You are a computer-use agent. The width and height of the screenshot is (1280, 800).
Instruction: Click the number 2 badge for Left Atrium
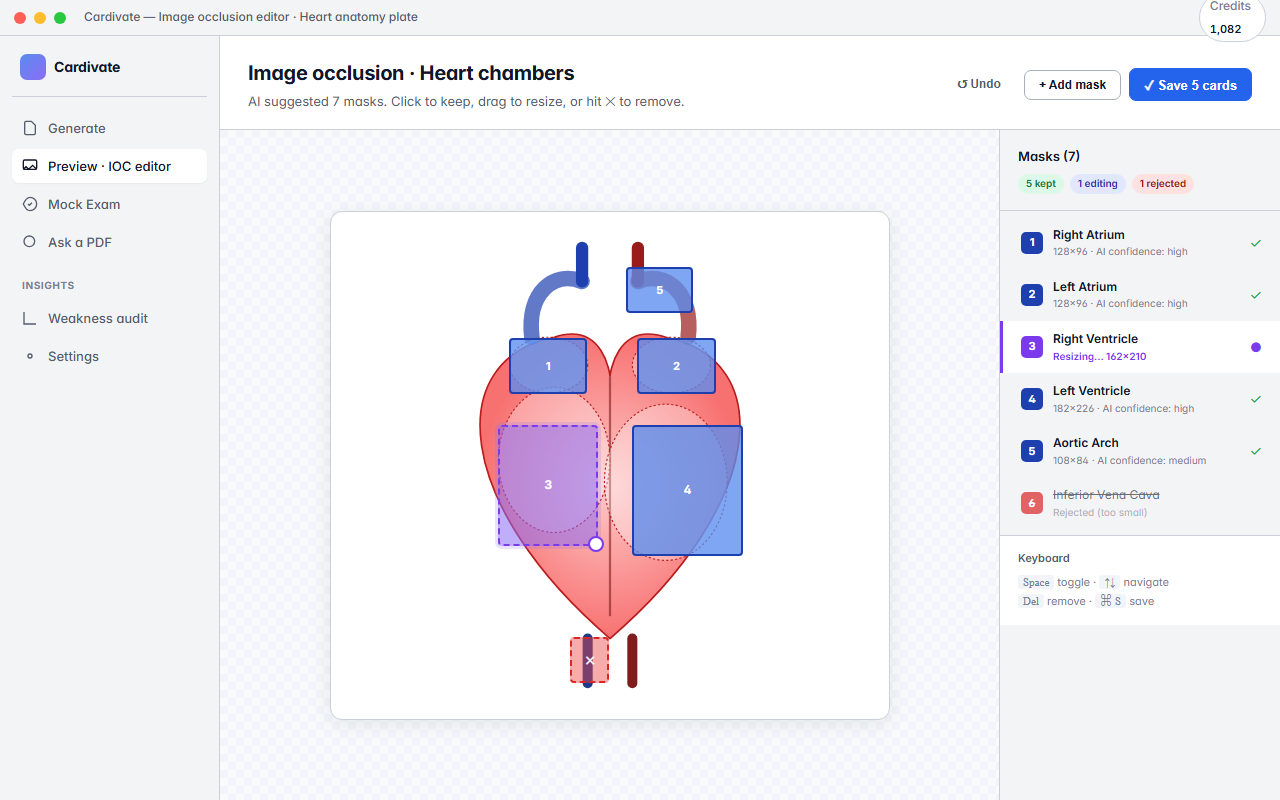pyautogui.click(x=1032, y=295)
